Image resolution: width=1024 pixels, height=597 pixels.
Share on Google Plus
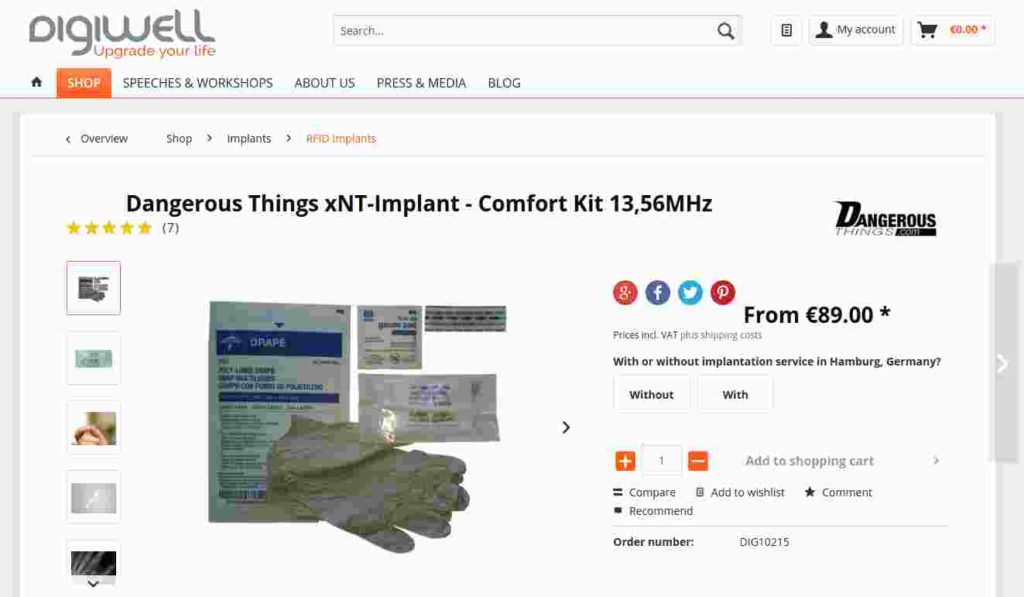pos(625,293)
